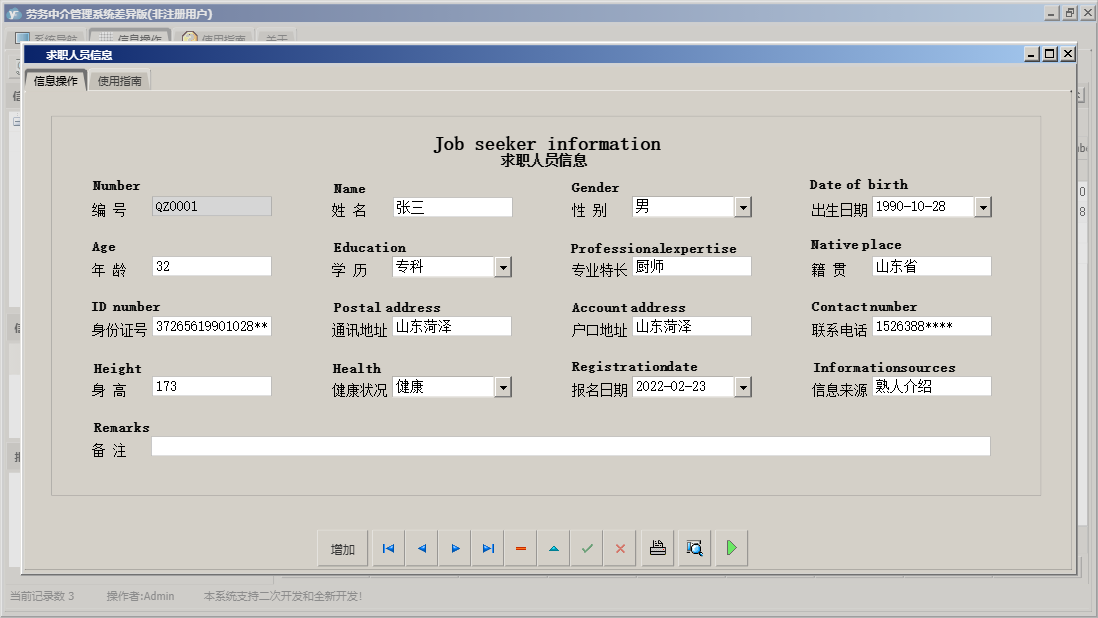The image size is (1098, 618).
Task: Print record with printer icon
Action: click(x=658, y=549)
